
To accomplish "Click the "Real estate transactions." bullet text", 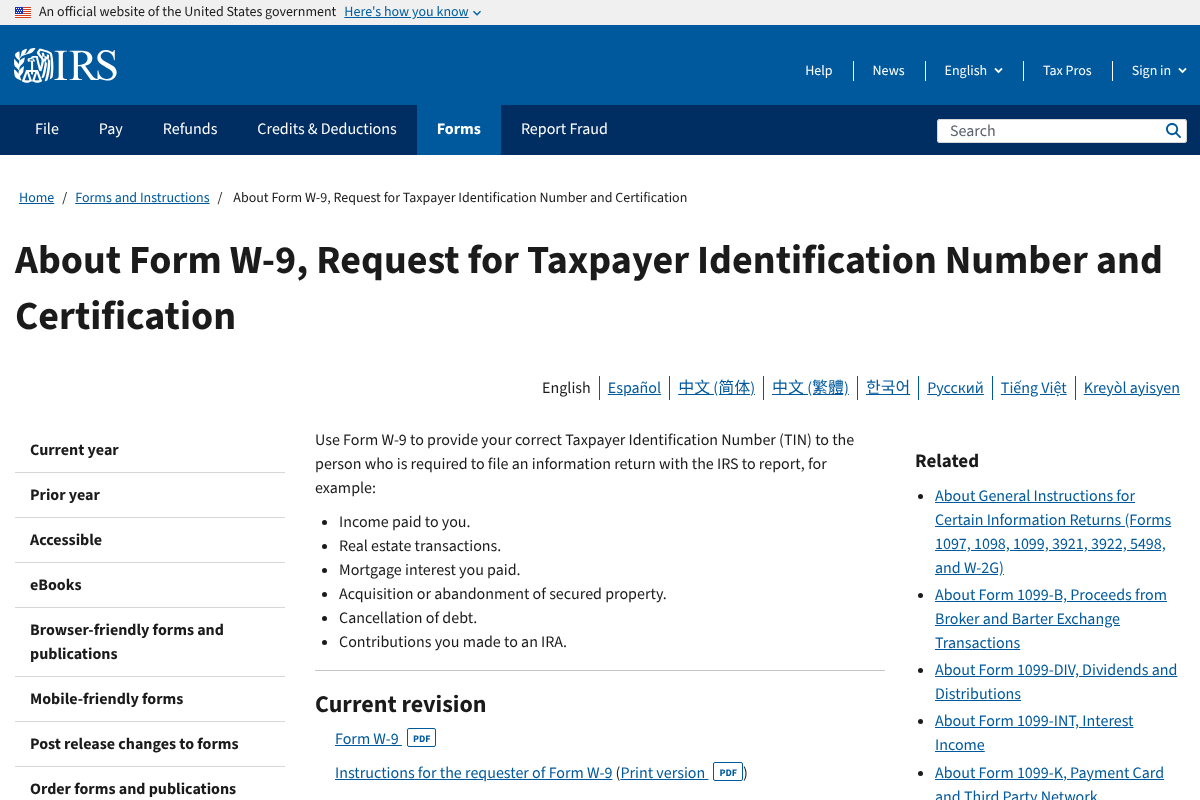I will [x=420, y=546].
